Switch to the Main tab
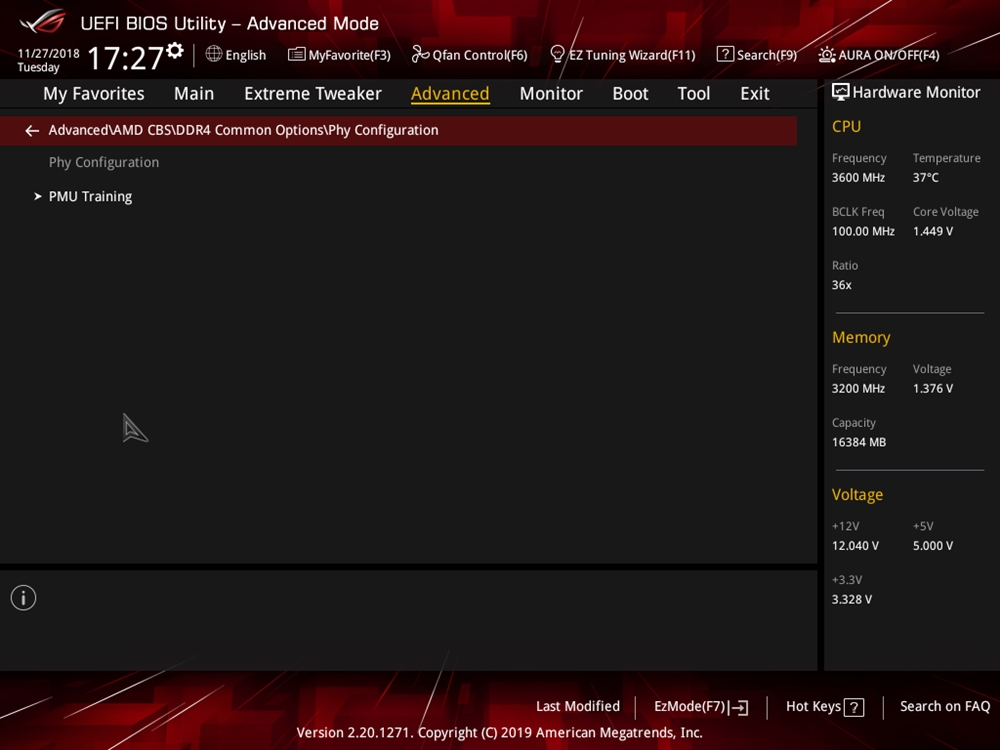Image resolution: width=1000 pixels, height=750 pixels. coord(194,94)
